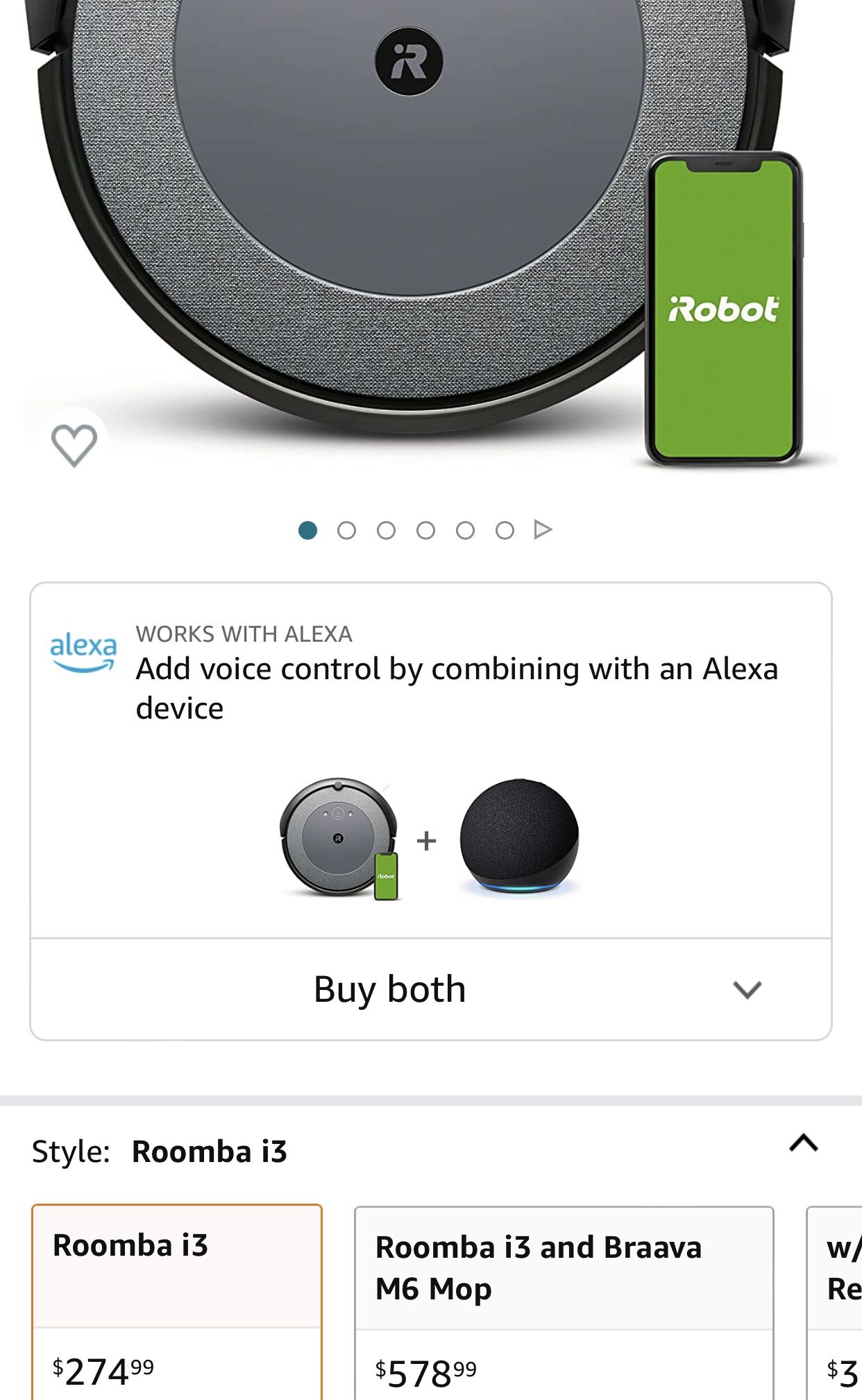Collapse the Style section chevron
This screenshot has width=862, height=1400.
(x=804, y=1143)
